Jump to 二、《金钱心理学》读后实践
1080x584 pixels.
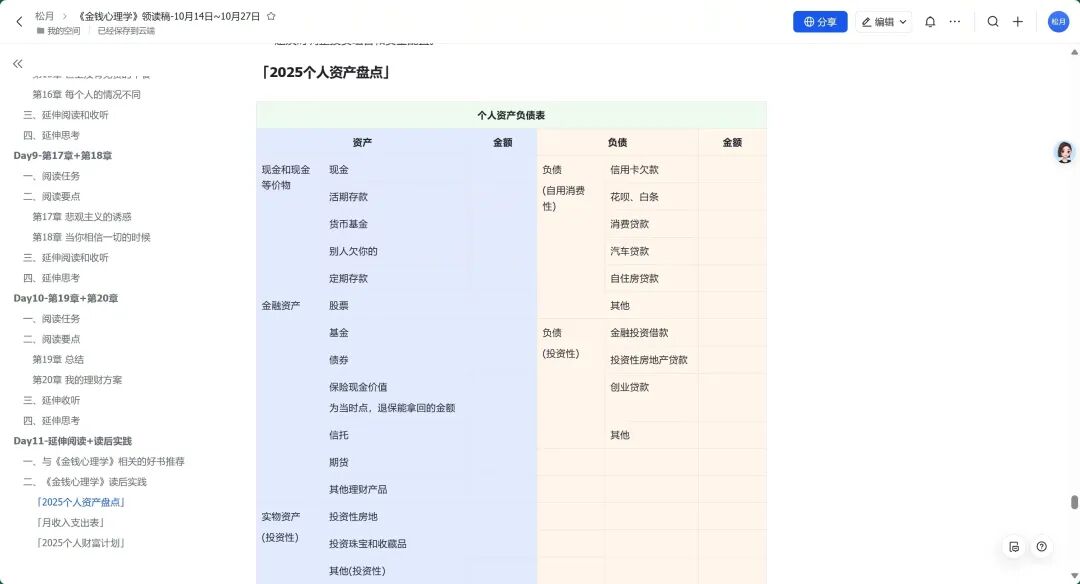(85, 481)
